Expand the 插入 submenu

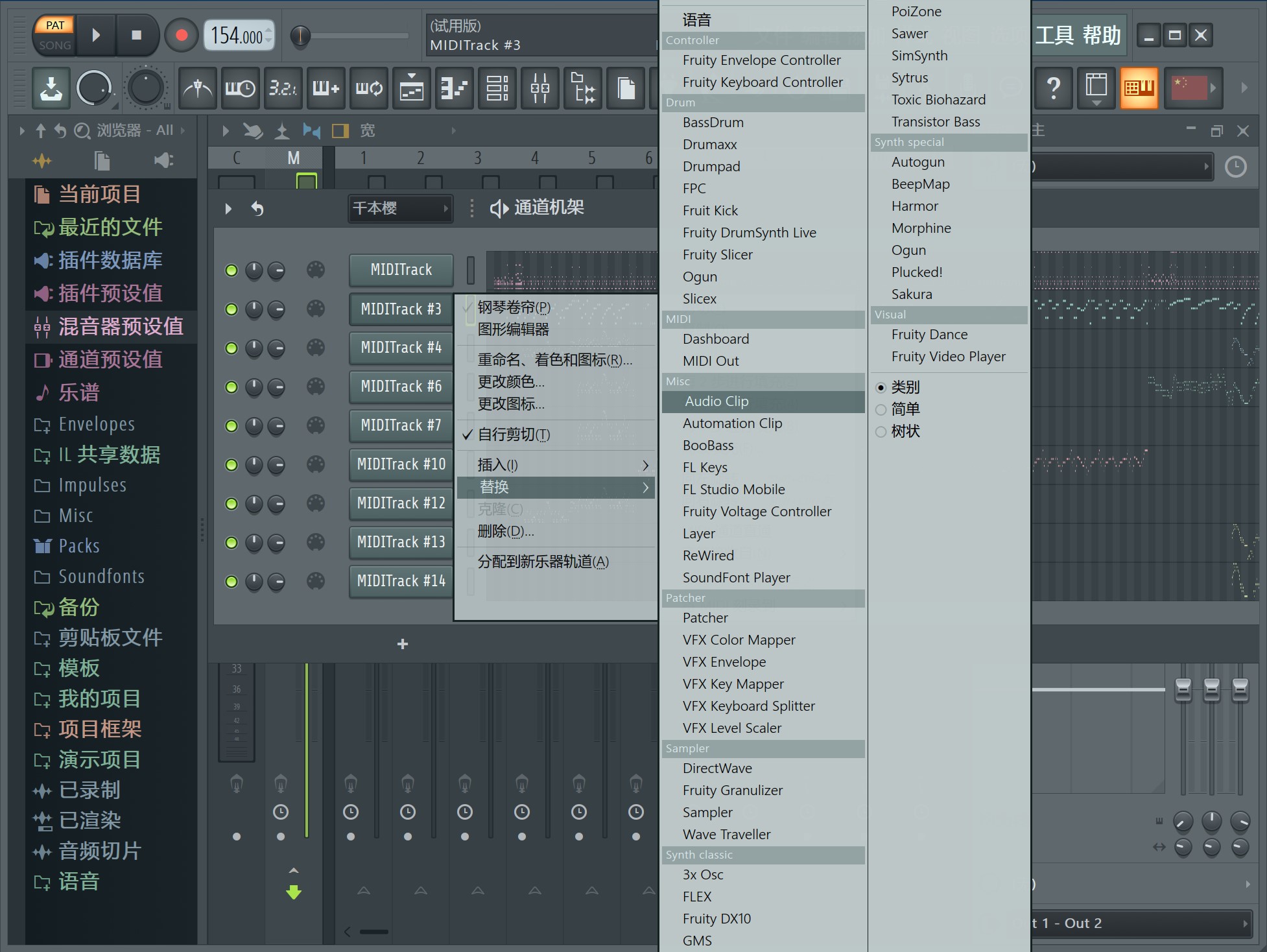(x=556, y=465)
